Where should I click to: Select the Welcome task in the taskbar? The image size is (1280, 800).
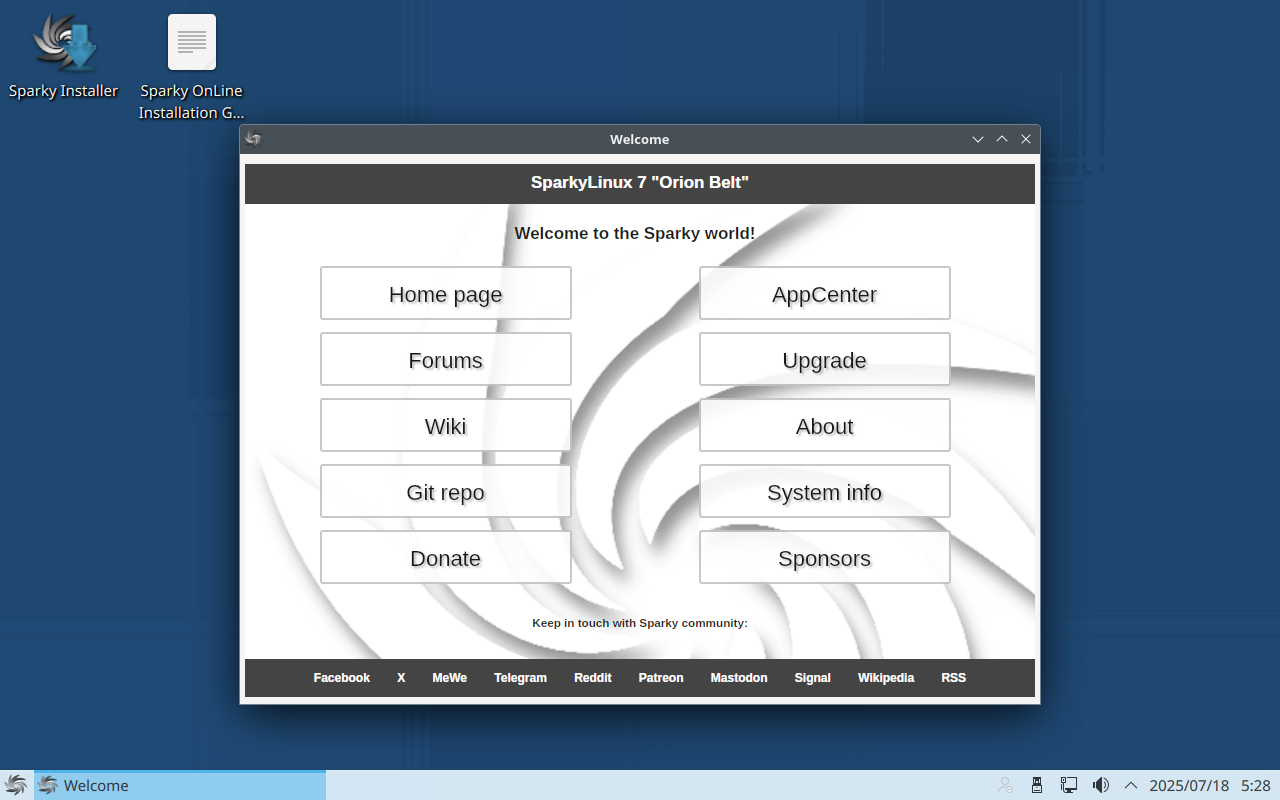[180, 785]
